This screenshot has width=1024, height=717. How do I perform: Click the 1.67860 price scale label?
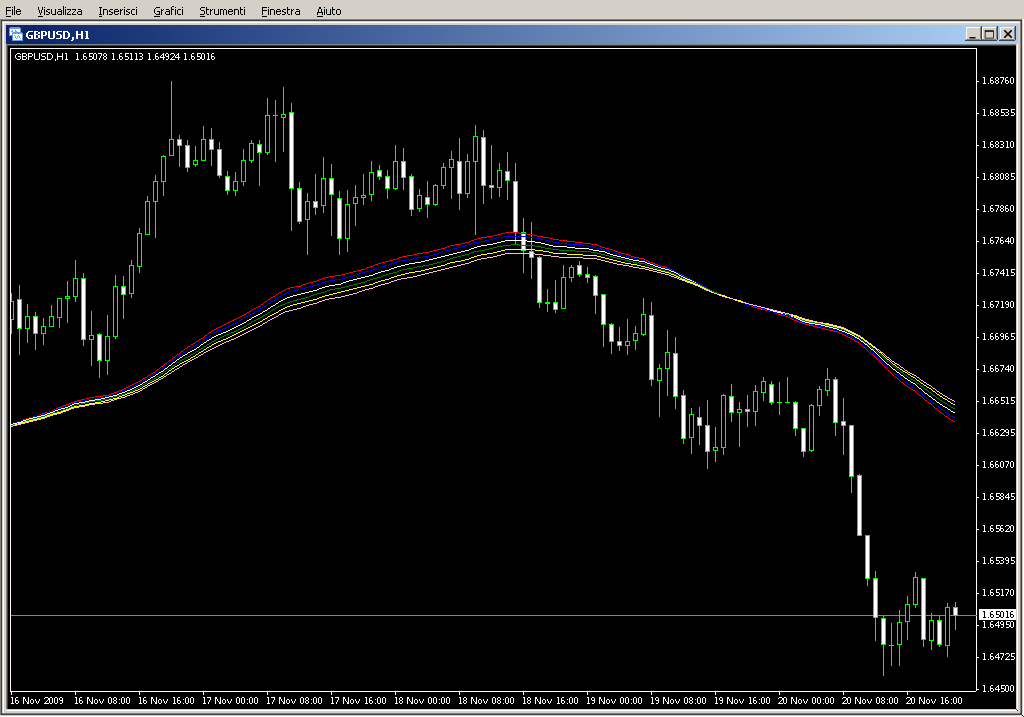999,209
